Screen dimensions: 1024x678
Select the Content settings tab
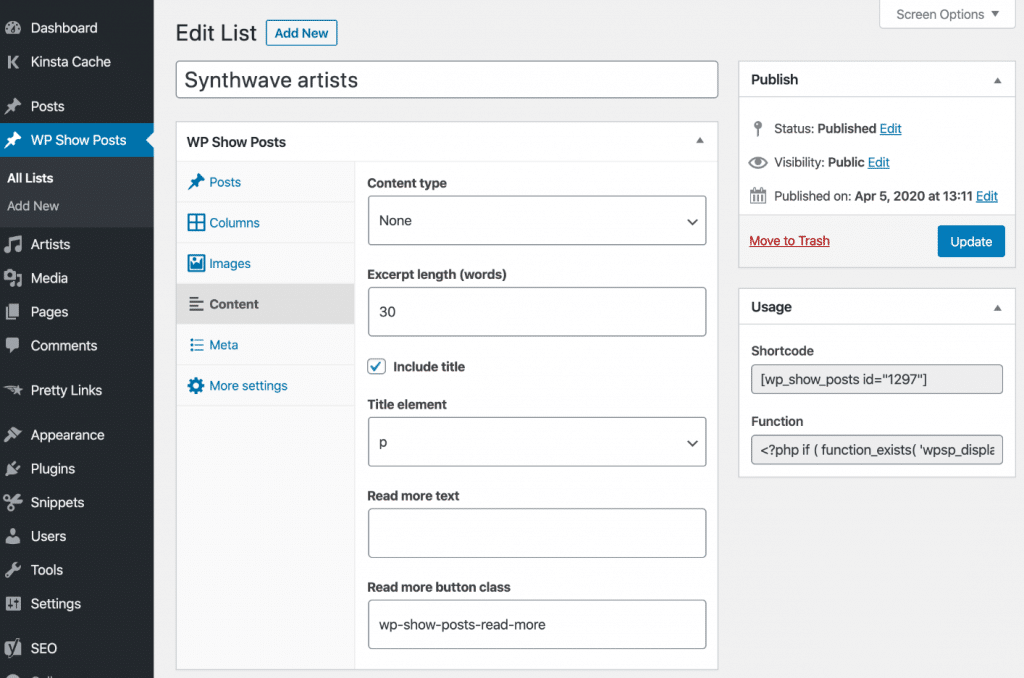coord(265,304)
